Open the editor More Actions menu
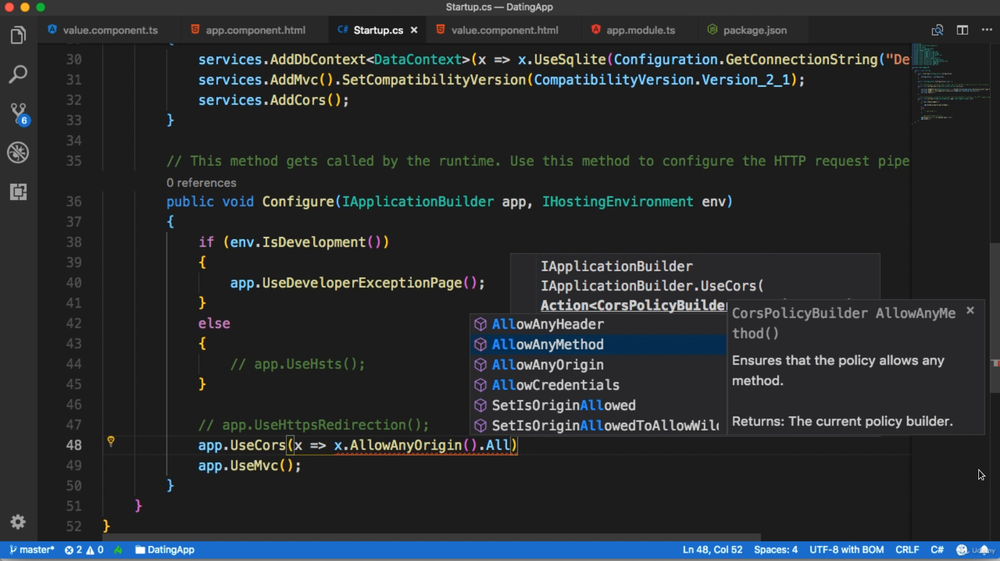This screenshot has height=561, width=1000. (x=987, y=30)
